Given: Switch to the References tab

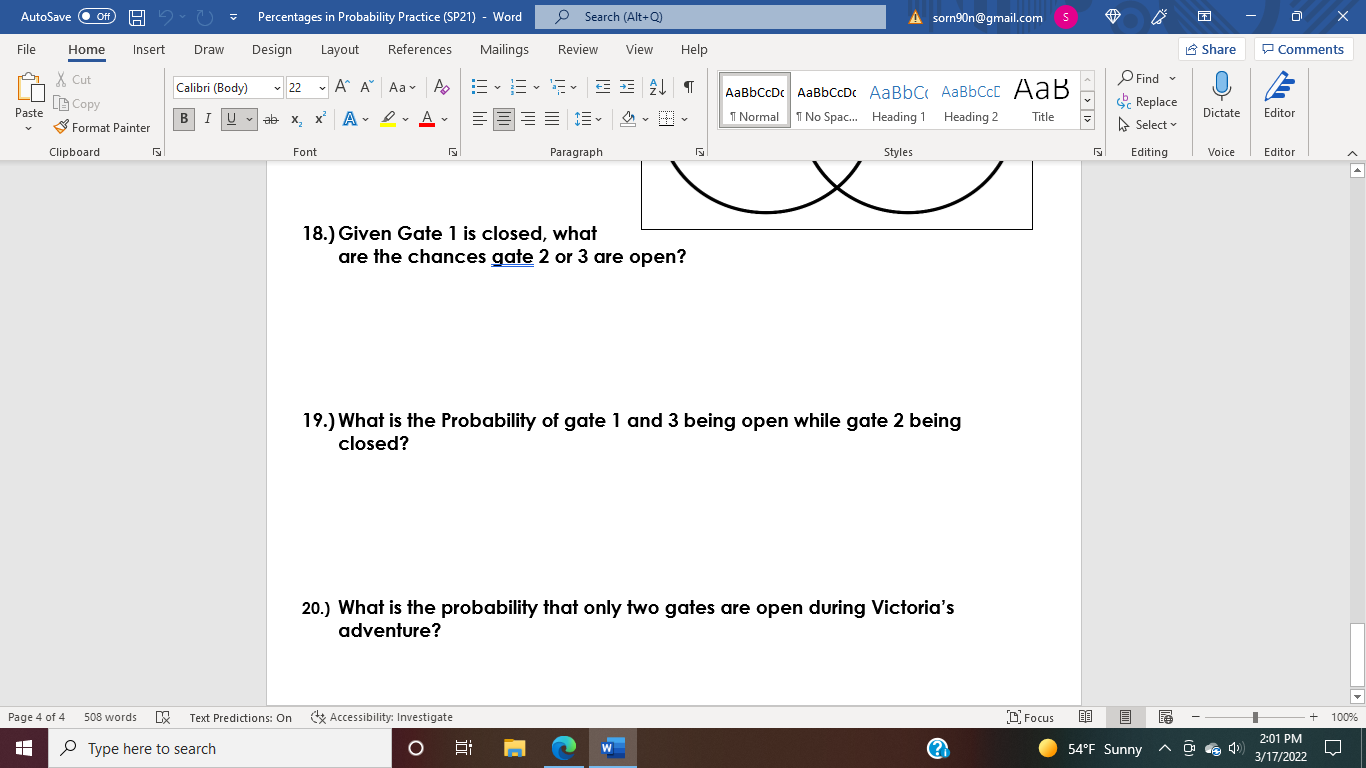Looking at the screenshot, I should (420, 49).
